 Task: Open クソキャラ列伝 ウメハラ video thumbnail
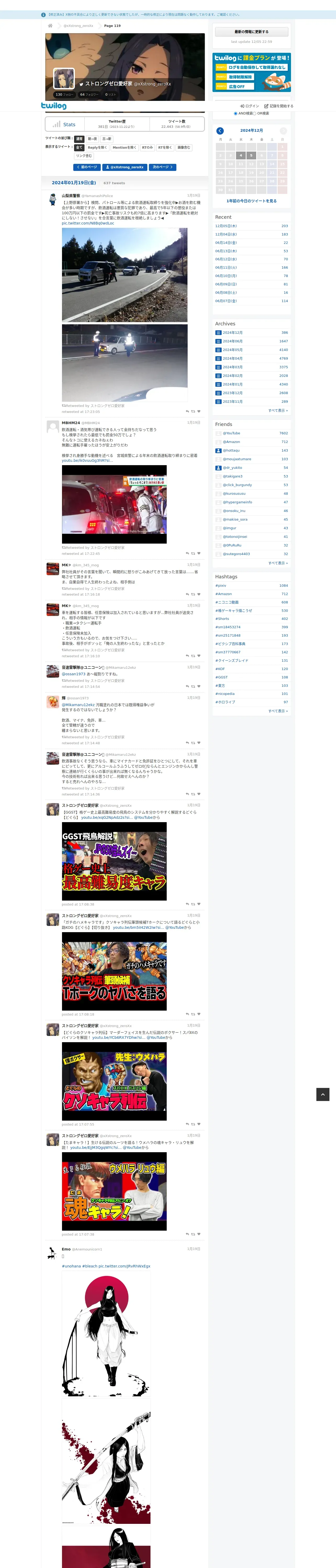[x=114, y=1081]
